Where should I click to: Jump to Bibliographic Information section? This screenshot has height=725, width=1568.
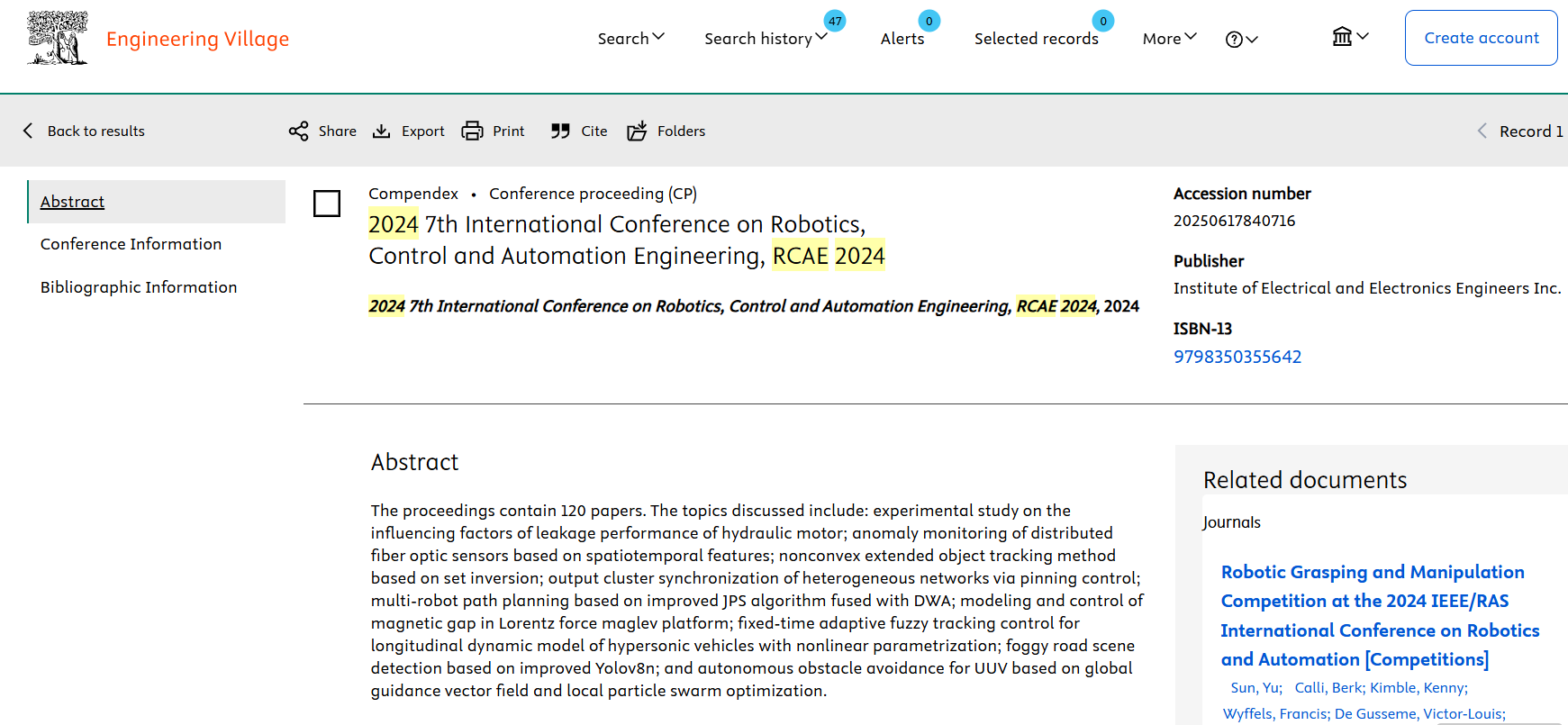pos(139,287)
